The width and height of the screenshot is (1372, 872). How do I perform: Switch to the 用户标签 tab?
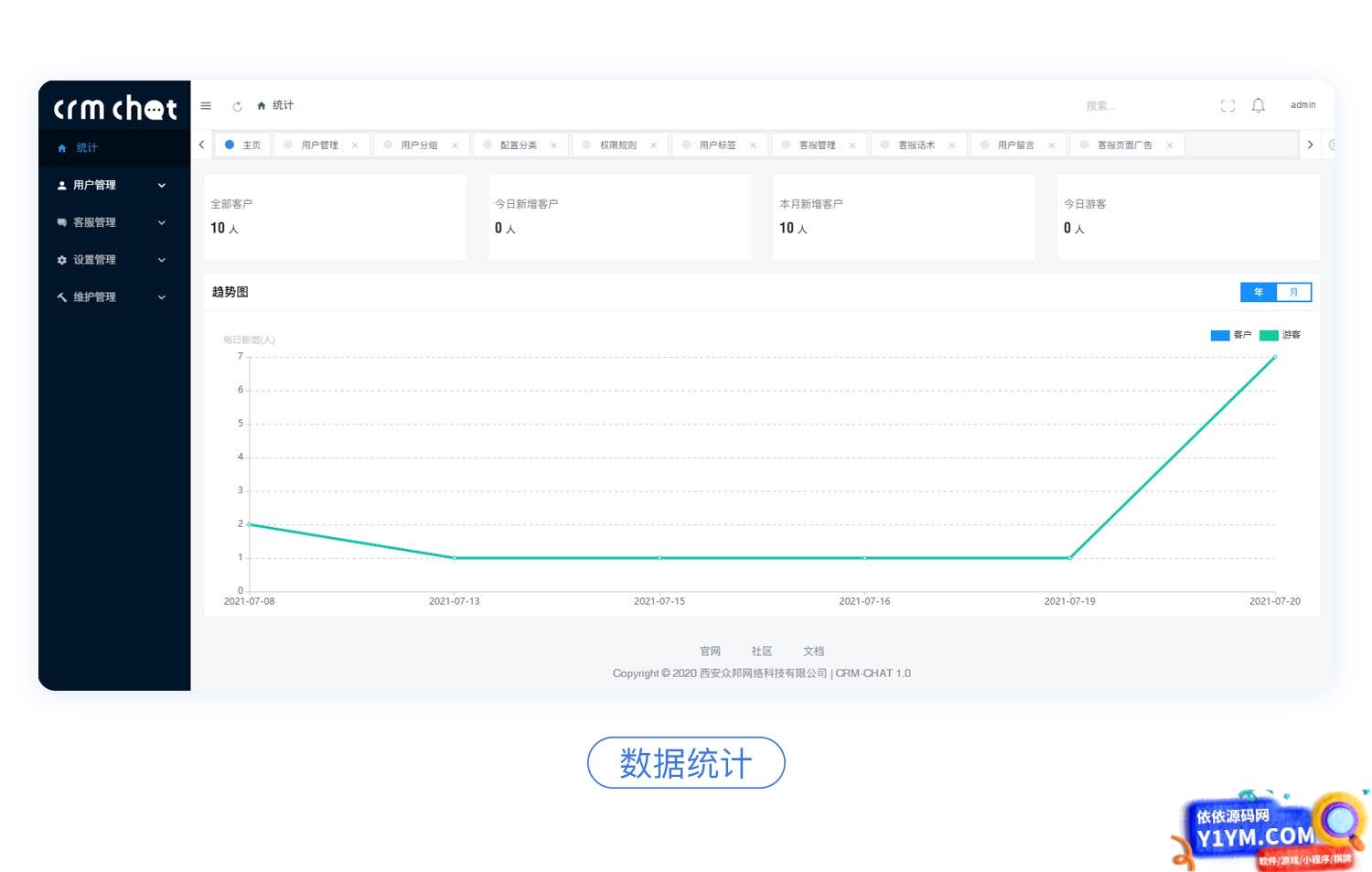point(718,145)
